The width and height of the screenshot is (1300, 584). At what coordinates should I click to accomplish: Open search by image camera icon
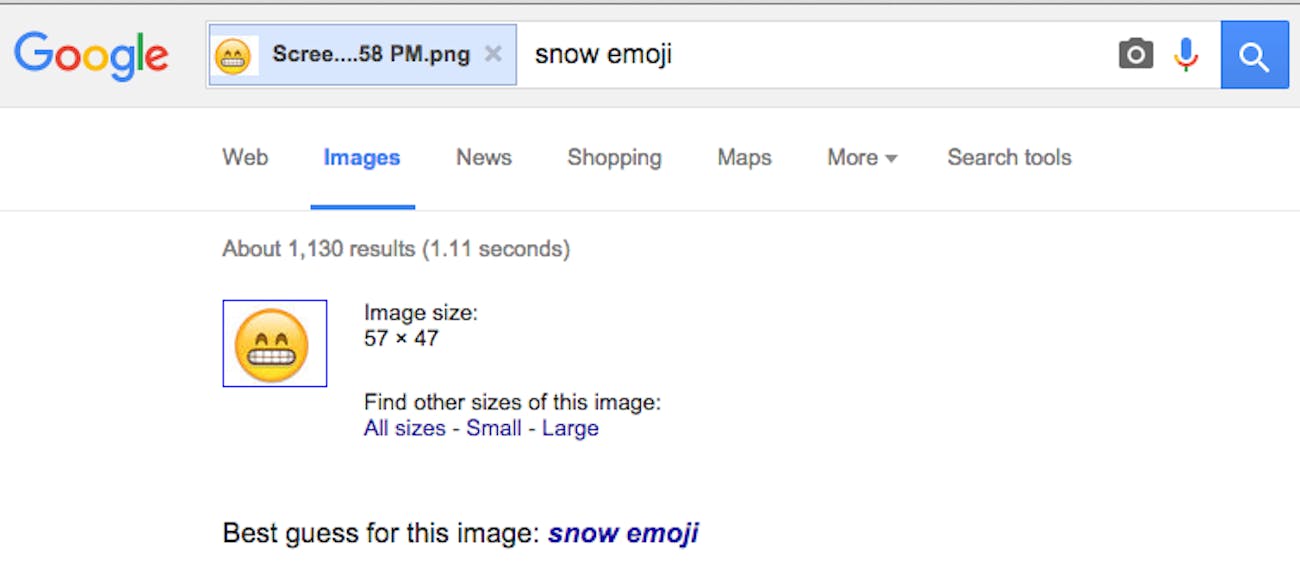click(1135, 54)
